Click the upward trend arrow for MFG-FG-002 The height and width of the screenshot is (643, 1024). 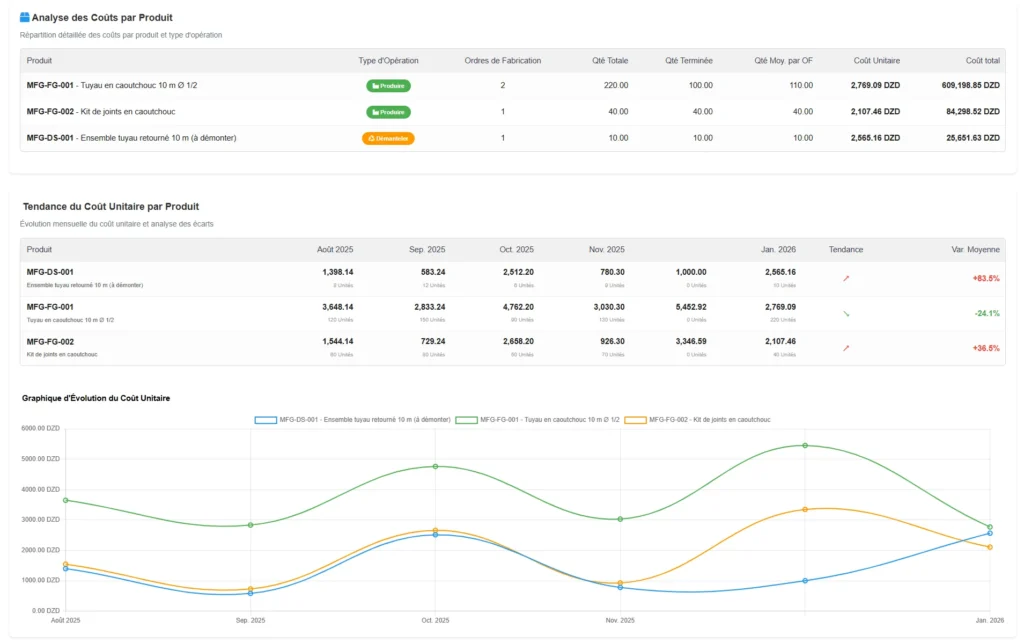846,348
